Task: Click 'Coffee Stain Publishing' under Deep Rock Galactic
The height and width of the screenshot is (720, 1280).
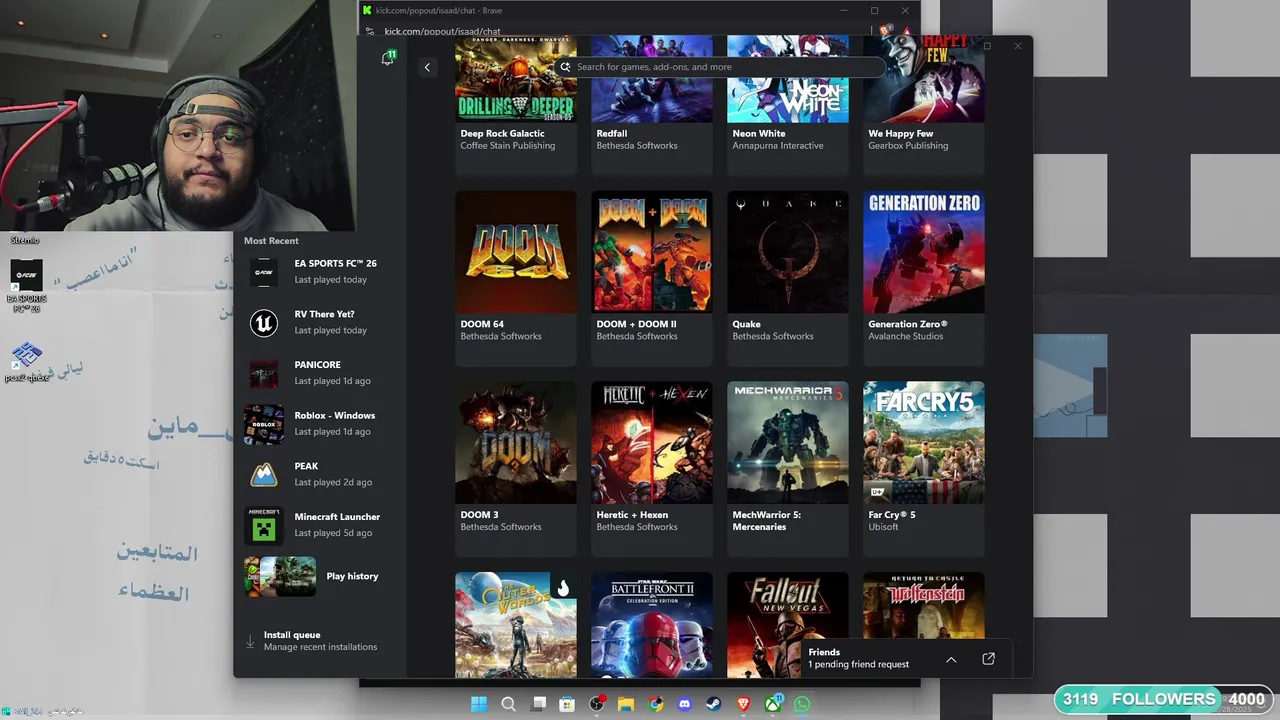Action: [x=508, y=146]
